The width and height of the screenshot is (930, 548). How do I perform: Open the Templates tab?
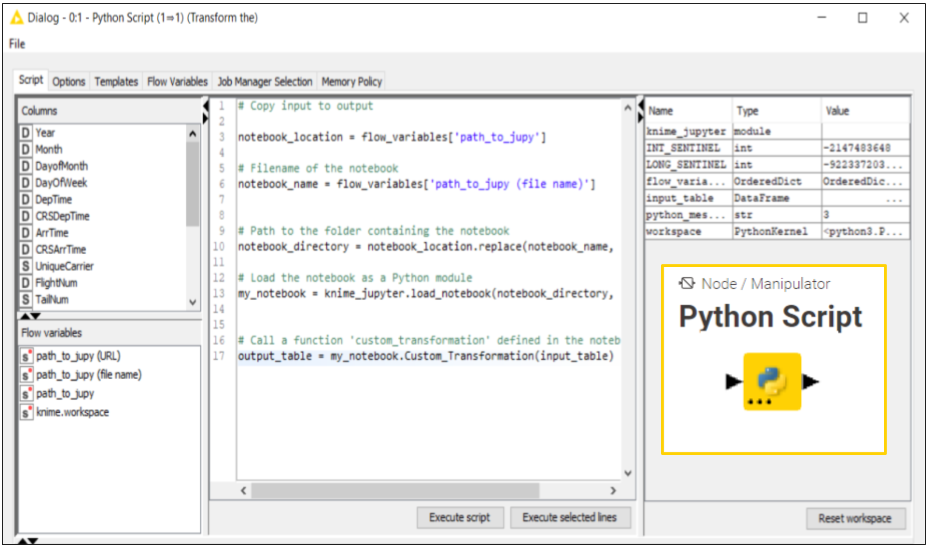click(x=116, y=81)
